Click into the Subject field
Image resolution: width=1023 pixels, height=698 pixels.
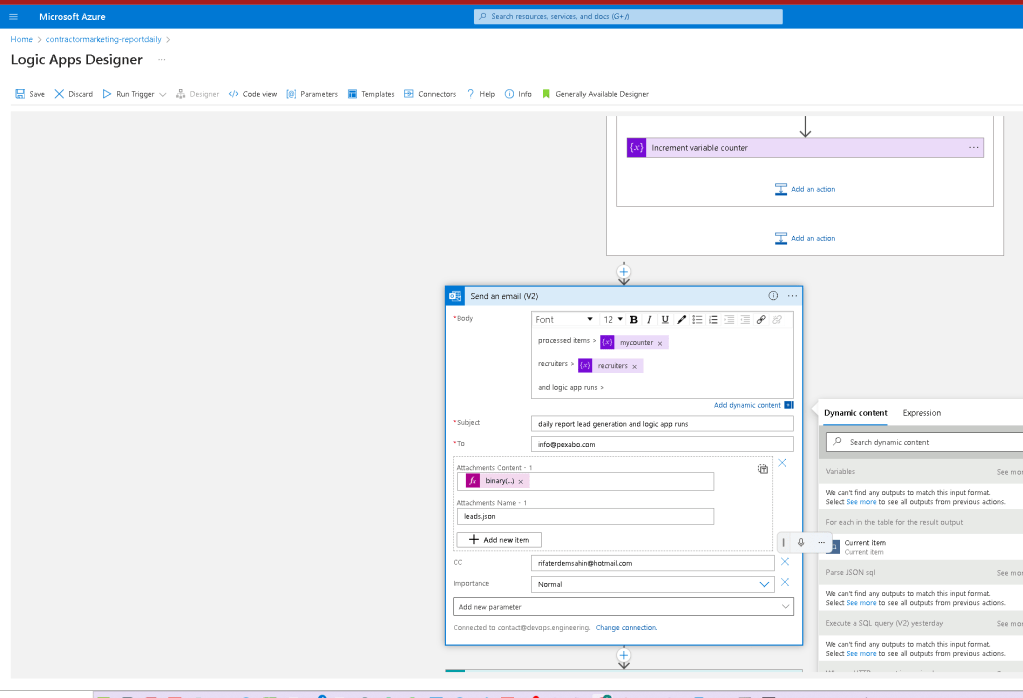point(662,423)
